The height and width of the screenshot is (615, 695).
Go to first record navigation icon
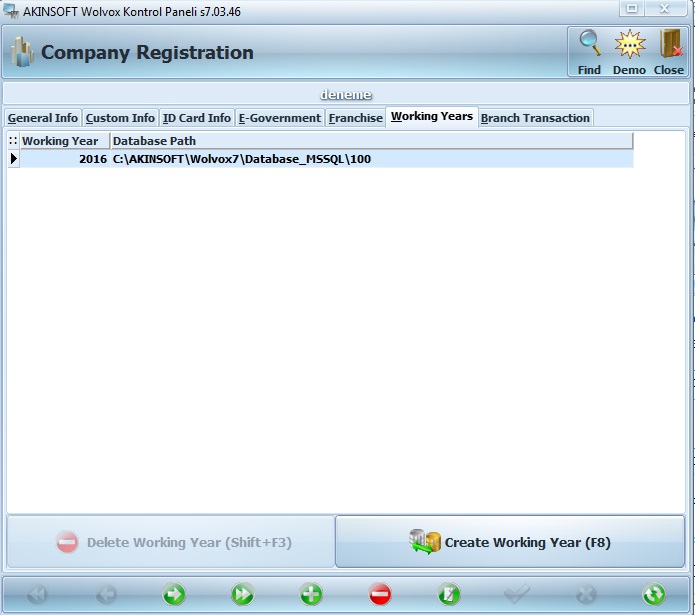tap(37, 594)
